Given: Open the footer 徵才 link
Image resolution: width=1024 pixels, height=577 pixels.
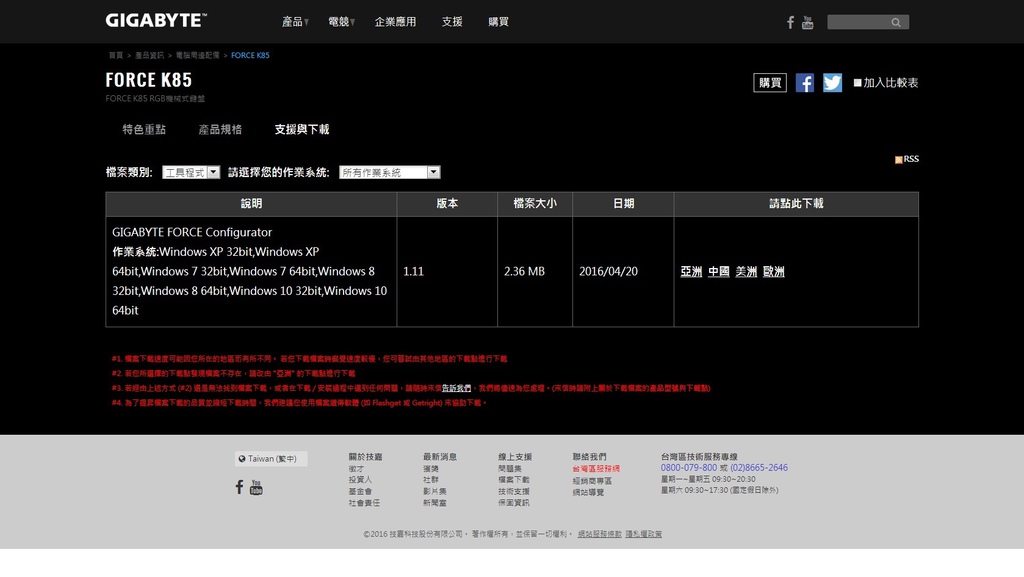Looking at the screenshot, I should tap(356, 469).
